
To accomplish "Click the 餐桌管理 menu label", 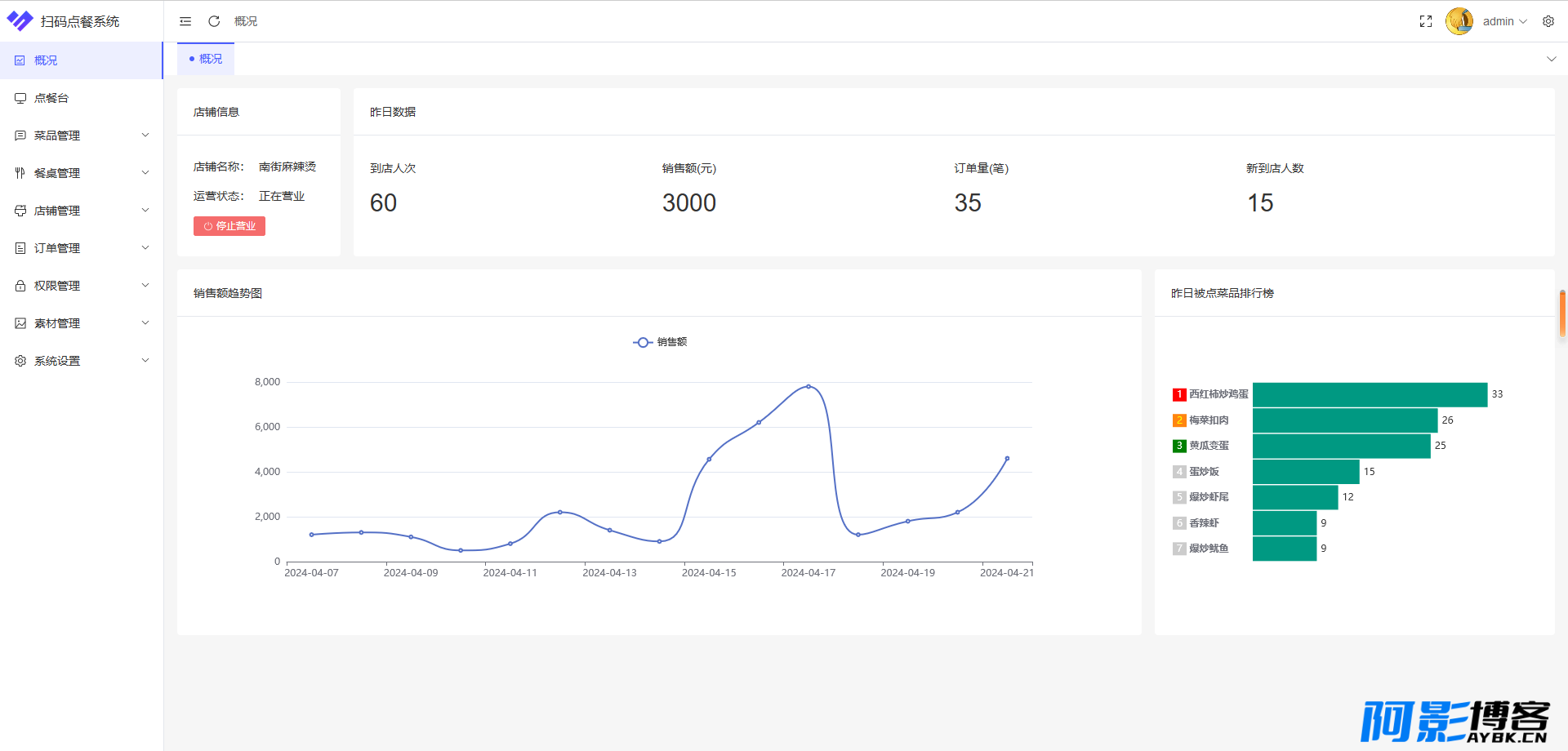I will pos(57,173).
